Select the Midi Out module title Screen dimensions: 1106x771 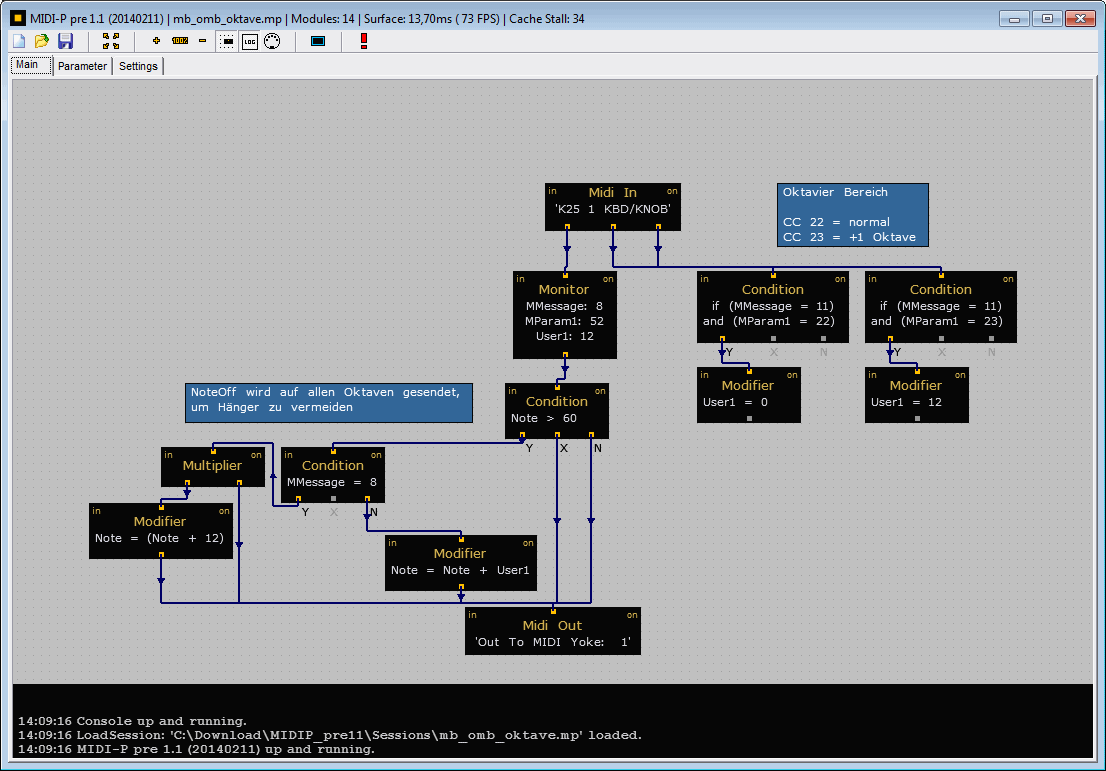(552, 625)
